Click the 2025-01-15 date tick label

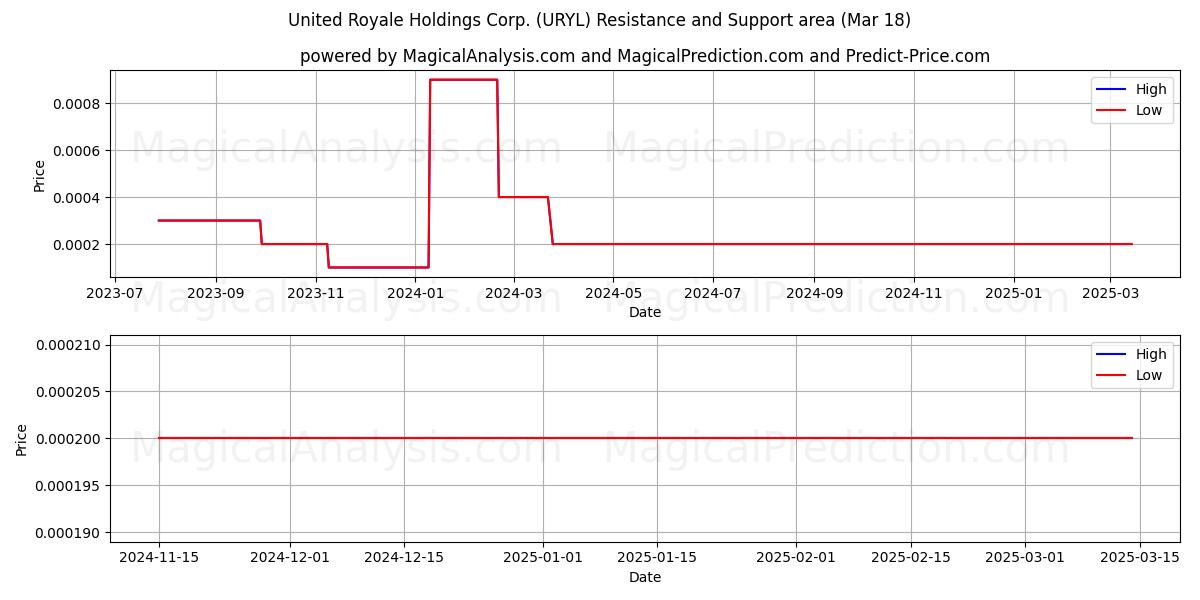click(657, 558)
